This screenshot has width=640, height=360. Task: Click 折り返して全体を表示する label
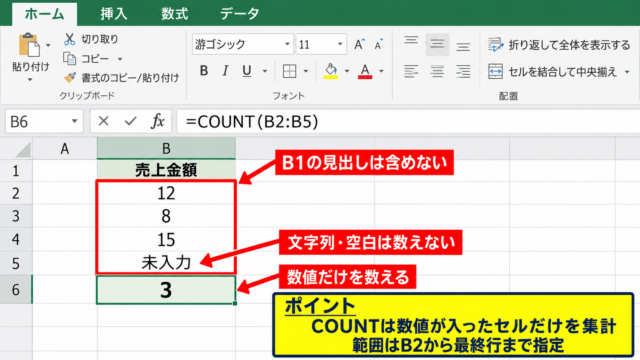(569, 45)
